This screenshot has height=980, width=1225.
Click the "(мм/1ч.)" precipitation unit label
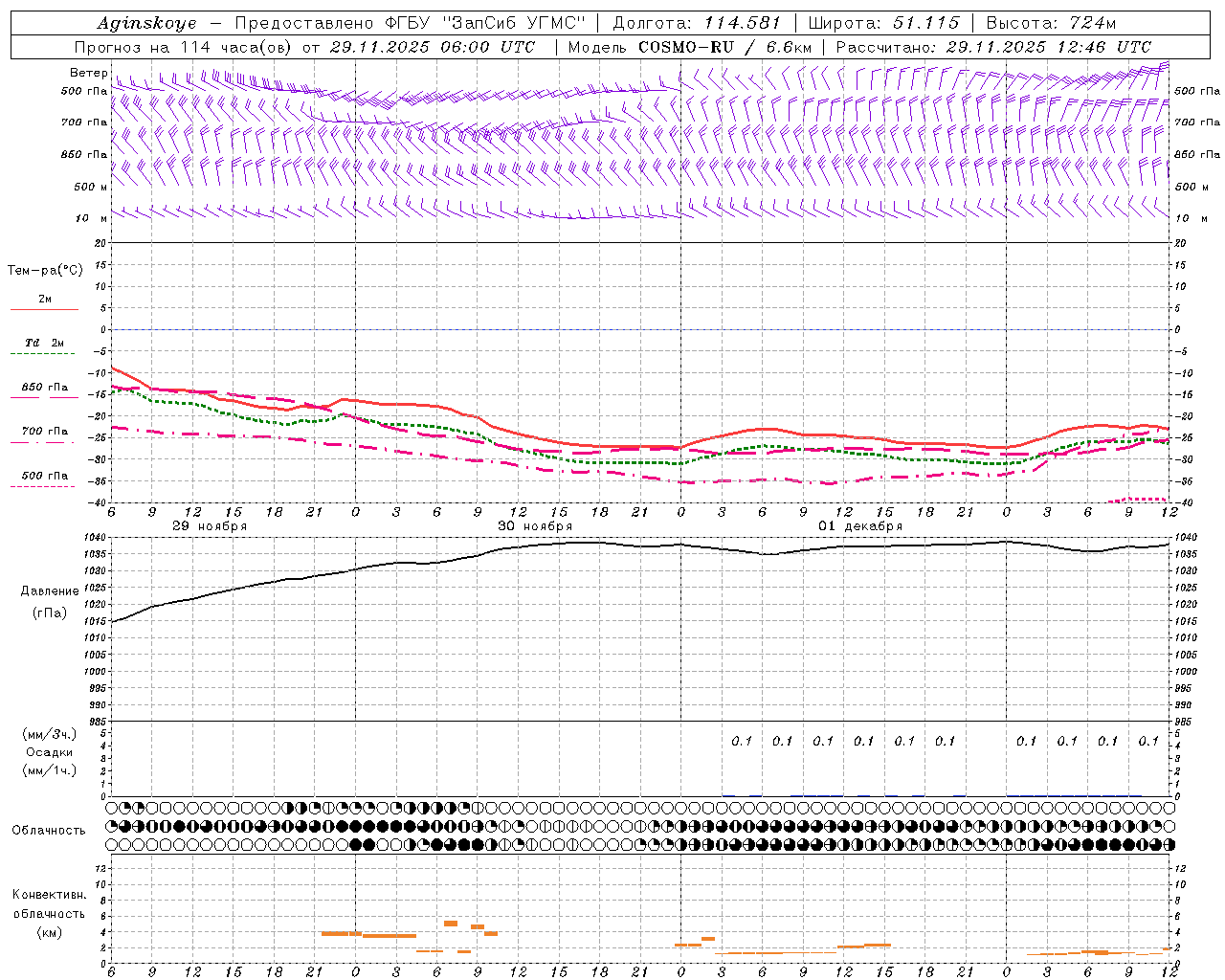click(x=49, y=770)
